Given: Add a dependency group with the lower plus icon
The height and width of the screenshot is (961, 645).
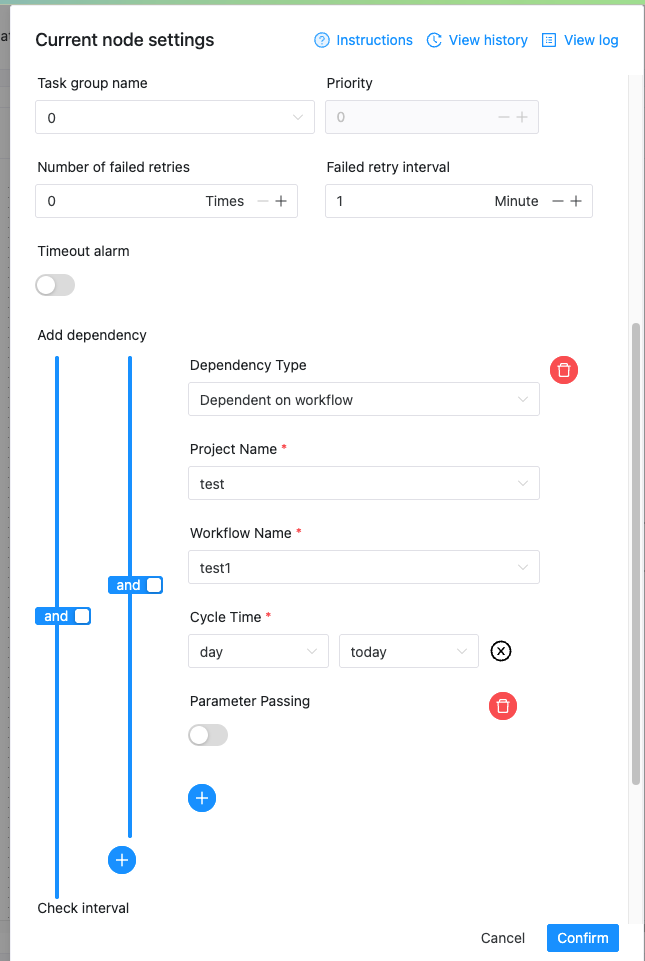Looking at the screenshot, I should pyautogui.click(x=122, y=859).
